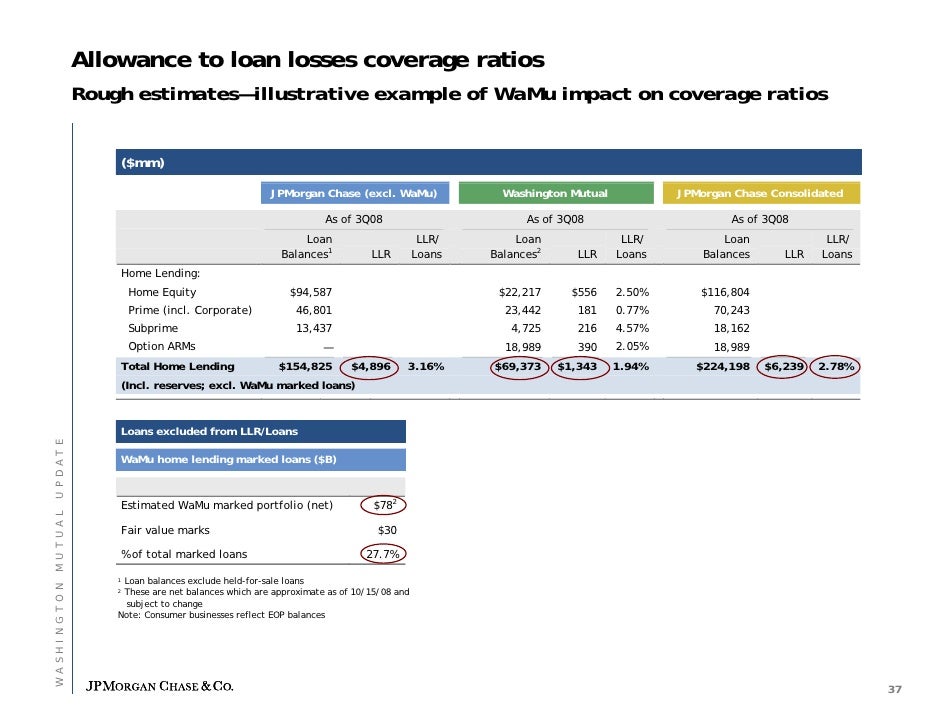Click the total '$154,825'

(305, 366)
